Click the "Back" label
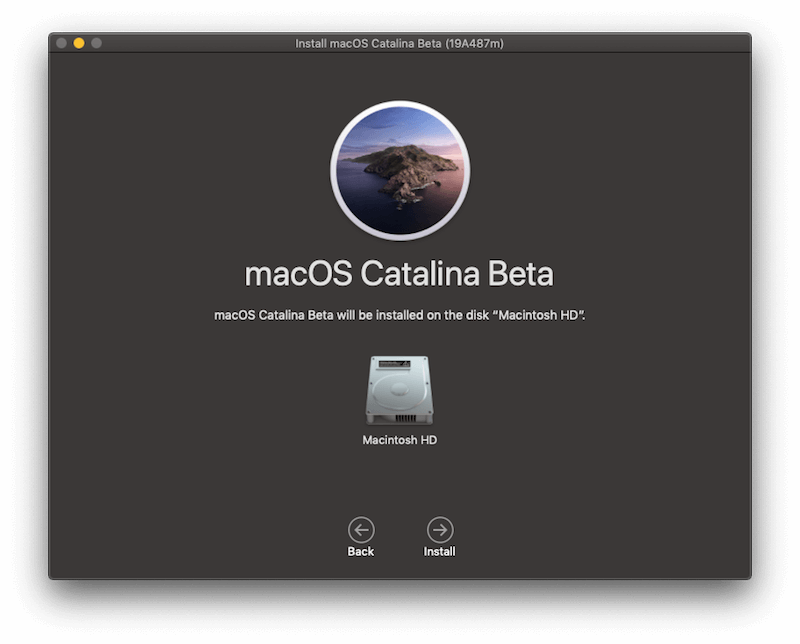 coord(361,552)
